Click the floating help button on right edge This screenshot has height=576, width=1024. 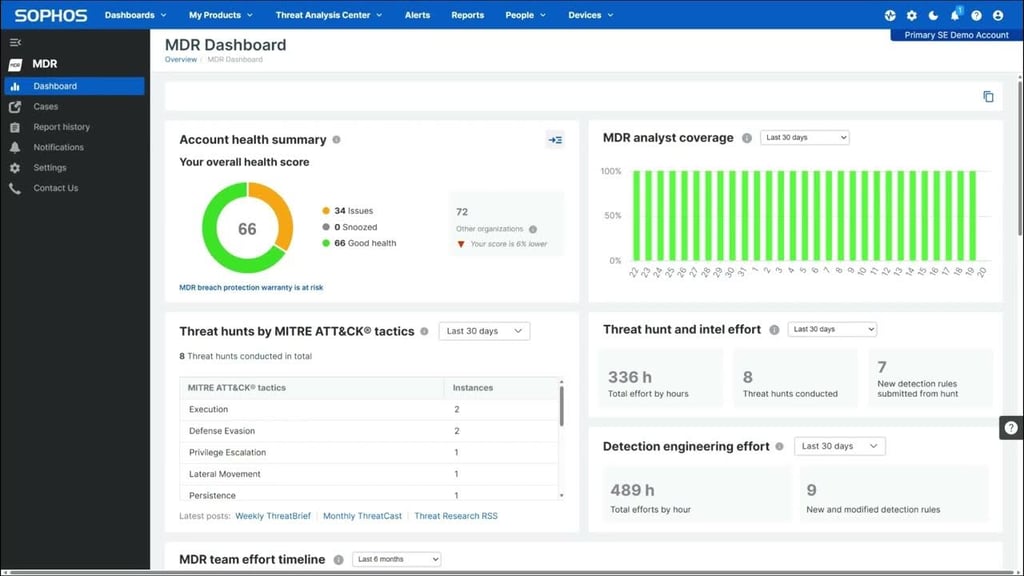click(1011, 427)
